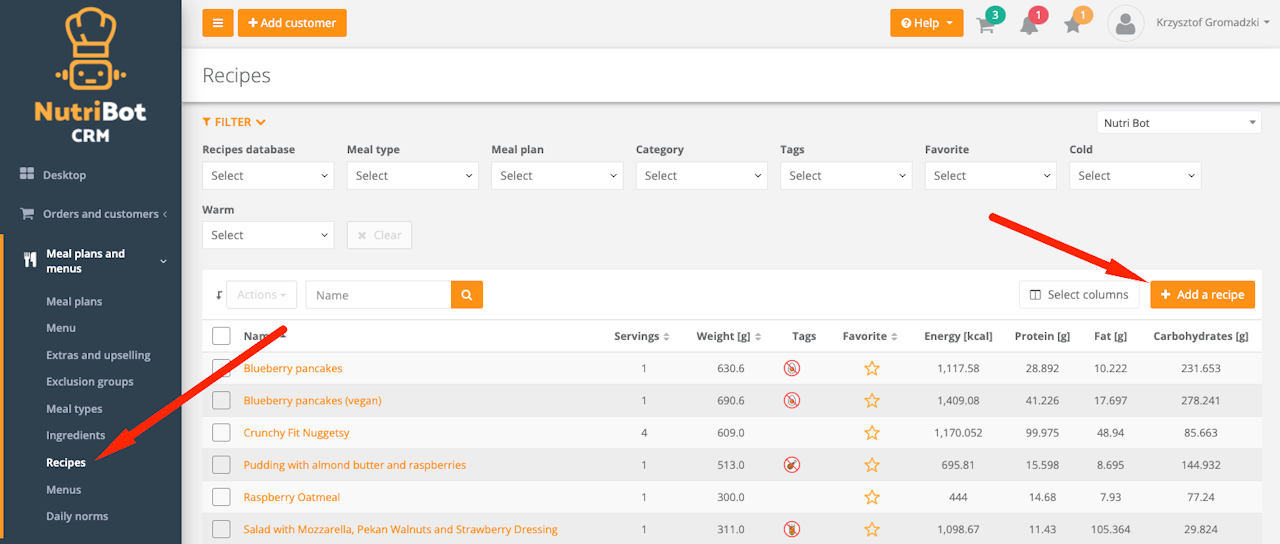The image size is (1280, 544).
Task: Click the Name search input field
Action: pos(378,295)
